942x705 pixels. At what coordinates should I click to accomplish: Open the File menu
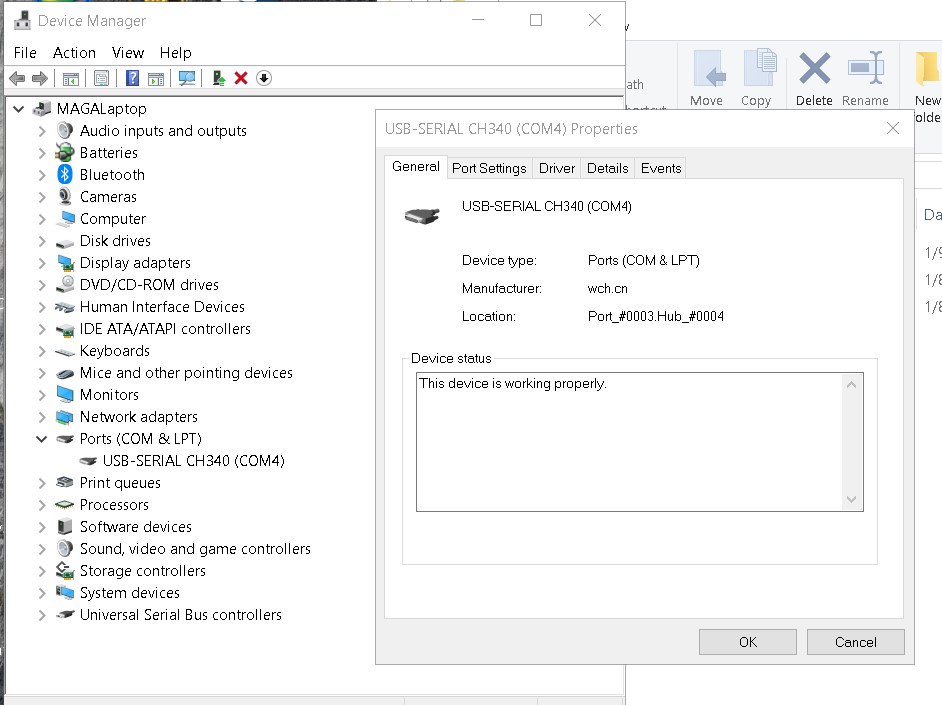click(25, 53)
